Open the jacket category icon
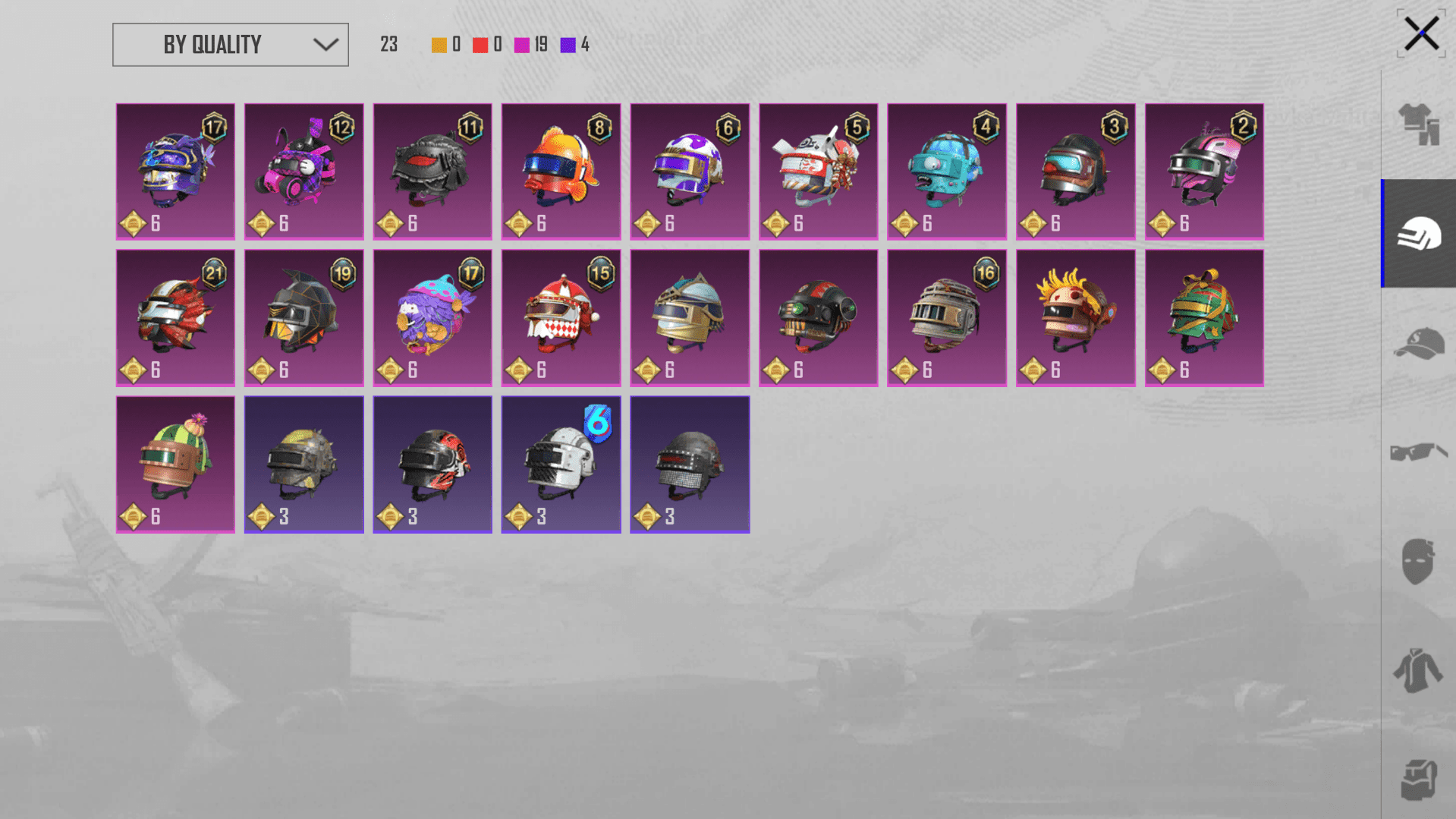The width and height of the screenshot is (1456, 819). pyautogui.click(x=1418, y=670)
